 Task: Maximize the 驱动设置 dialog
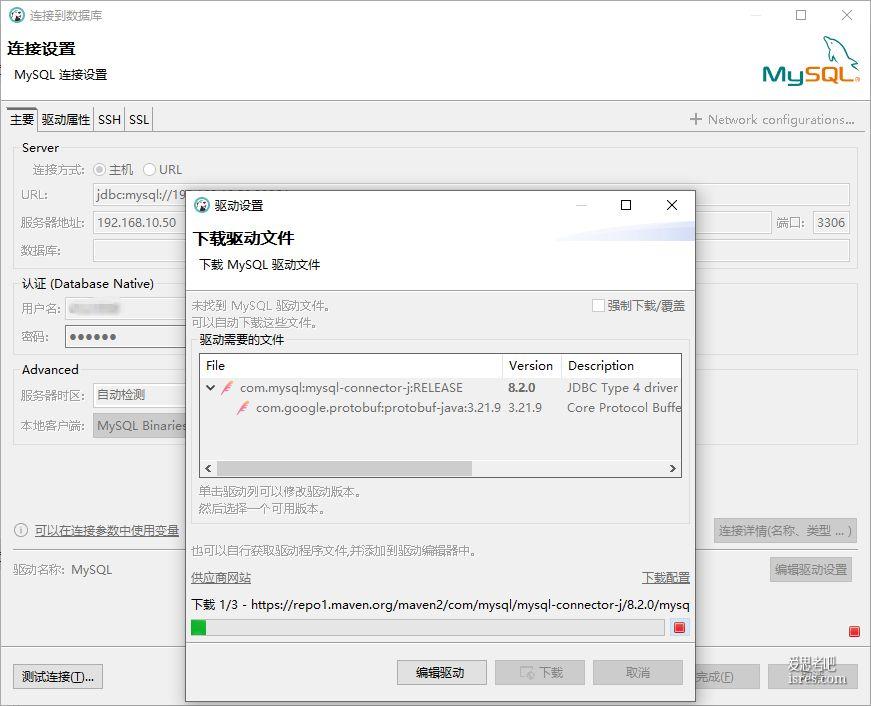(x=626, y=205)
